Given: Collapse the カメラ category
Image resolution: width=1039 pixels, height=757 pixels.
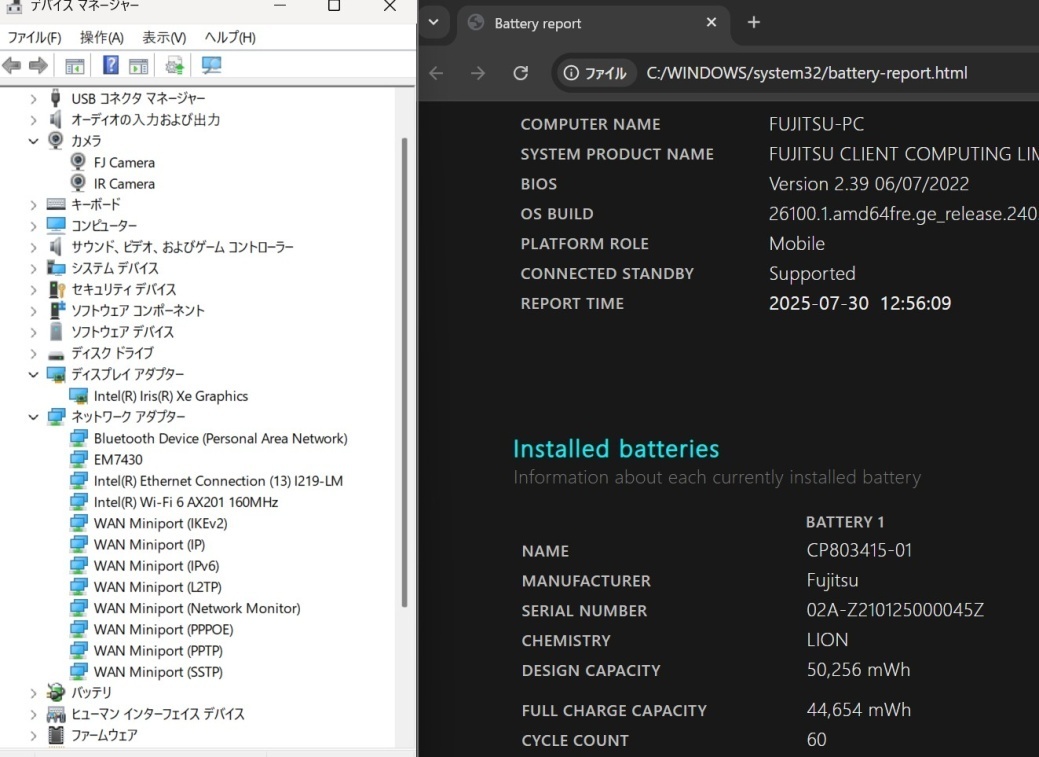Looking at the screenshot, I should 34,141.
